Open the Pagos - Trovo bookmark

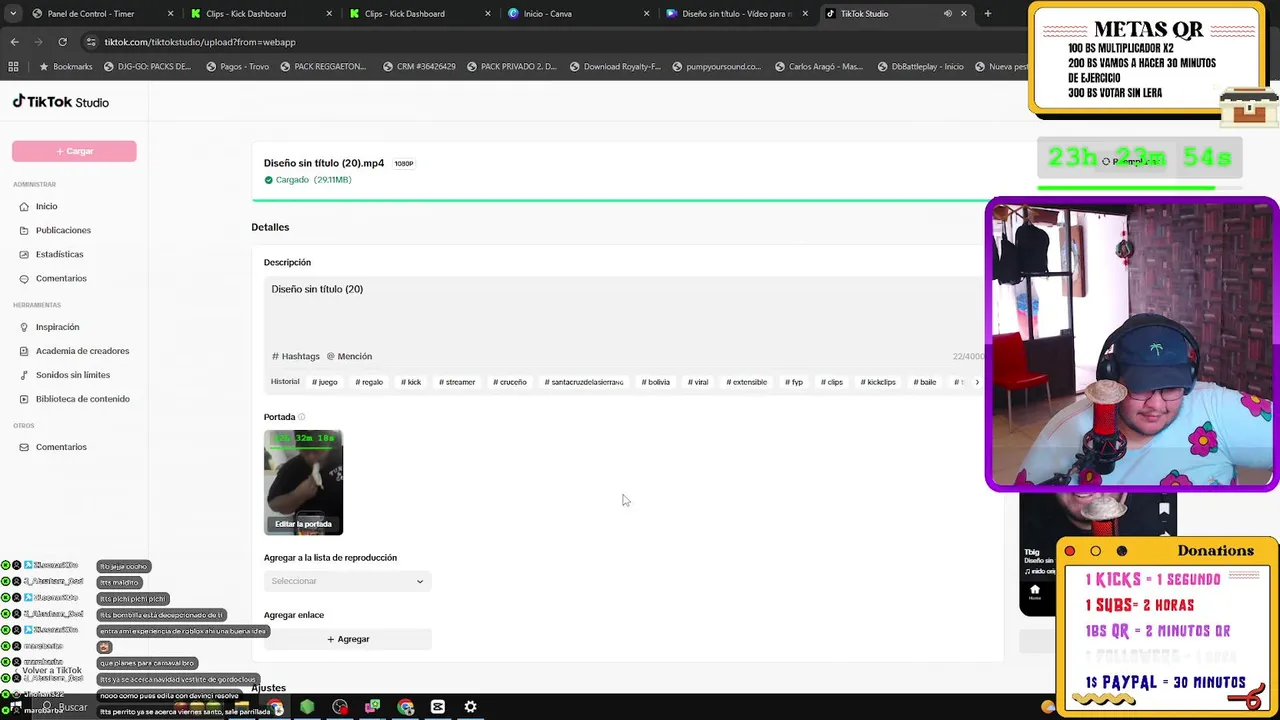(x=237, y=67)
